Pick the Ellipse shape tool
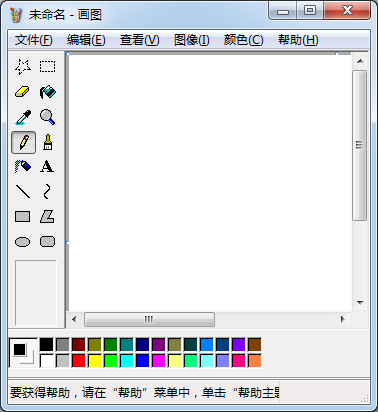This screenshot has width=378, height=412. click(23, 242)
